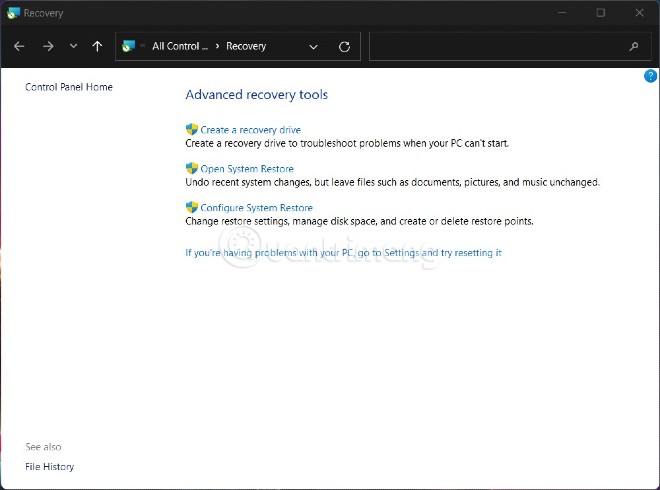660x490 pixels.
Task: Expand the breadcrumb separator arrow before Recovery
Action: (x=217, y=46)
